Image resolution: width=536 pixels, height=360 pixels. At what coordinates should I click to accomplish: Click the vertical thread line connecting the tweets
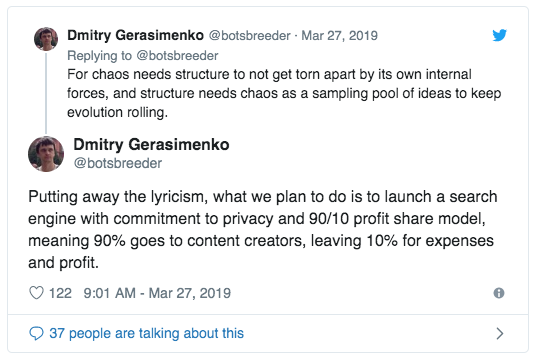click(46, 93)
